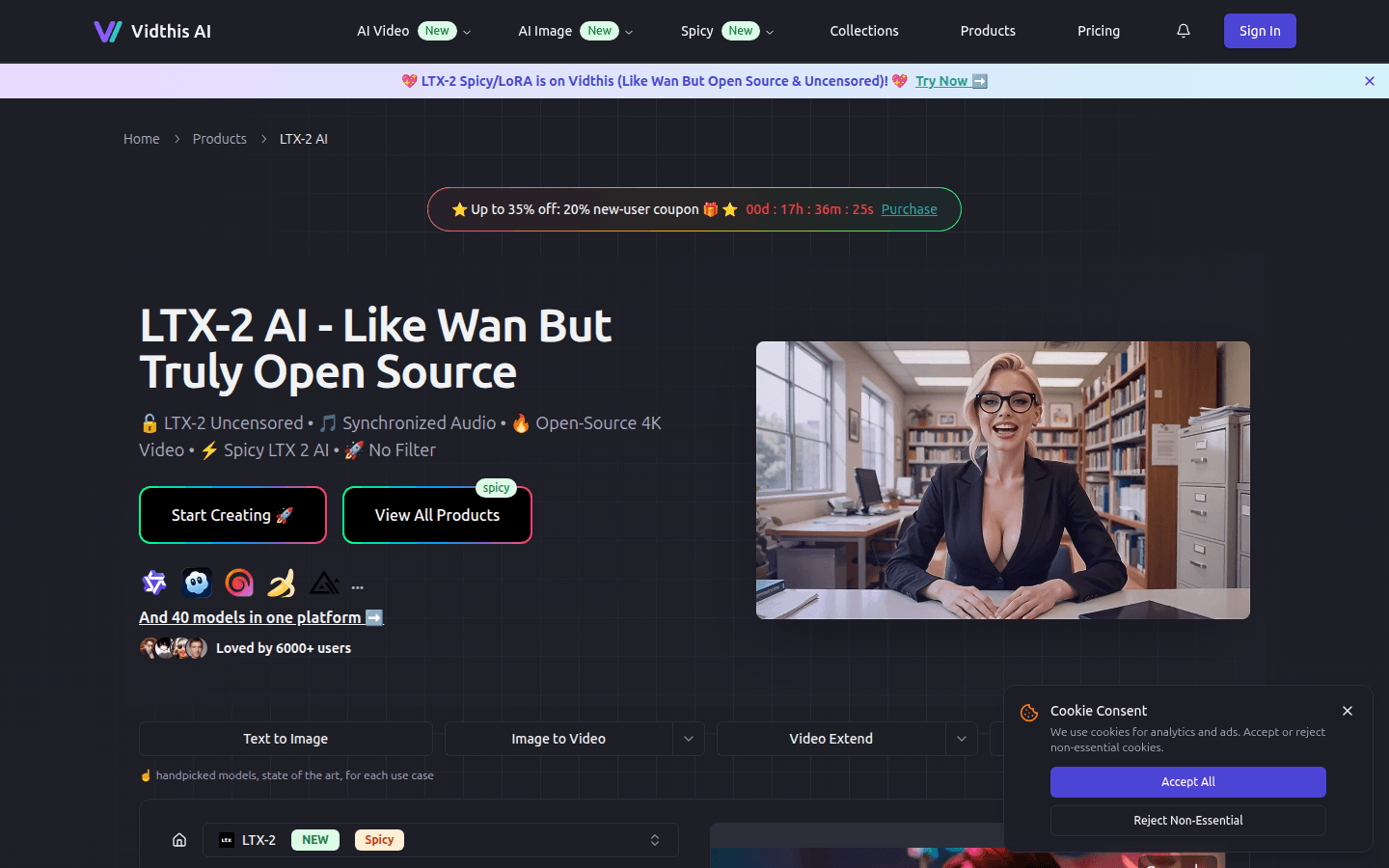Dismiss the Cookie Consent popup with X
1389x868 pixels.
tap(1348, 711)
